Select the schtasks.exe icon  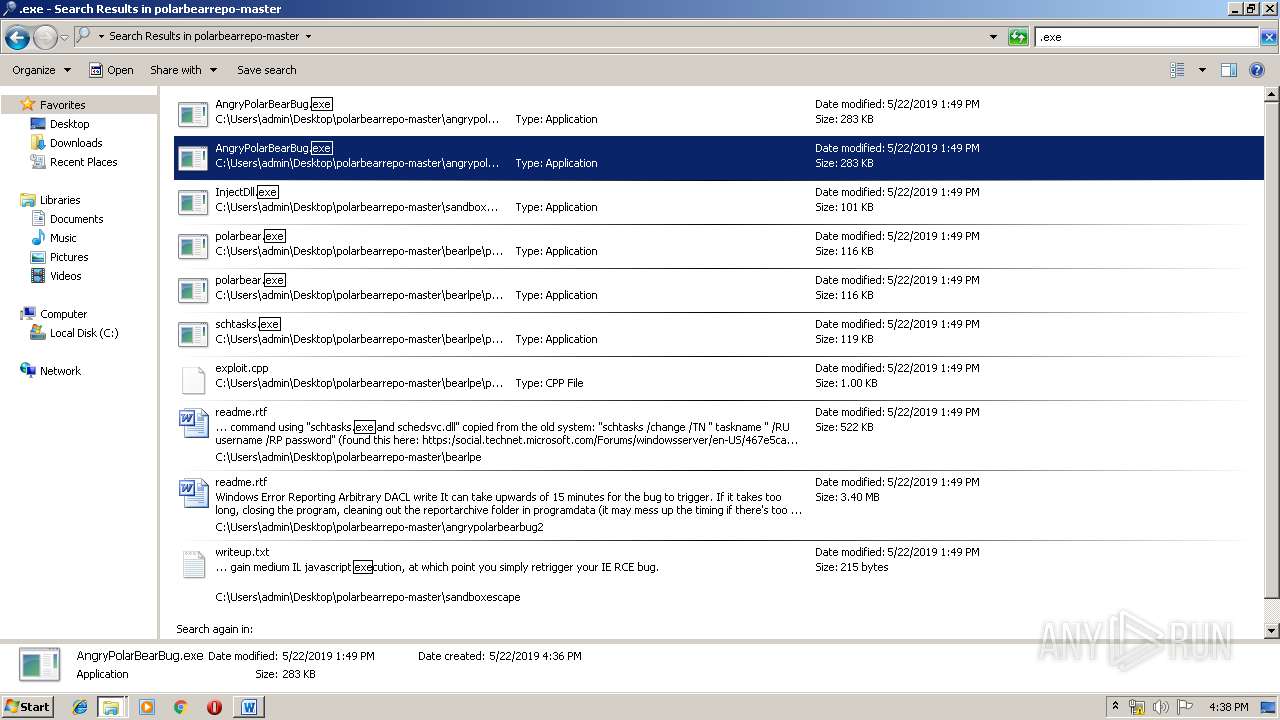click(193, 333)
